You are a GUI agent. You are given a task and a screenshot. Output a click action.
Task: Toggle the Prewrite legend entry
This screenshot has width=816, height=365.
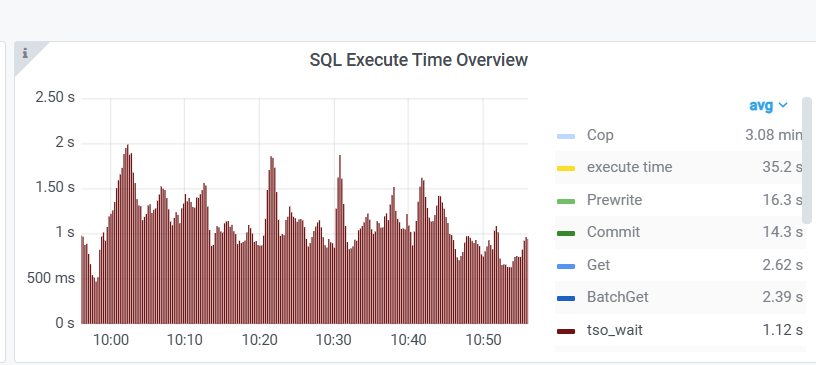click(614, 200)
